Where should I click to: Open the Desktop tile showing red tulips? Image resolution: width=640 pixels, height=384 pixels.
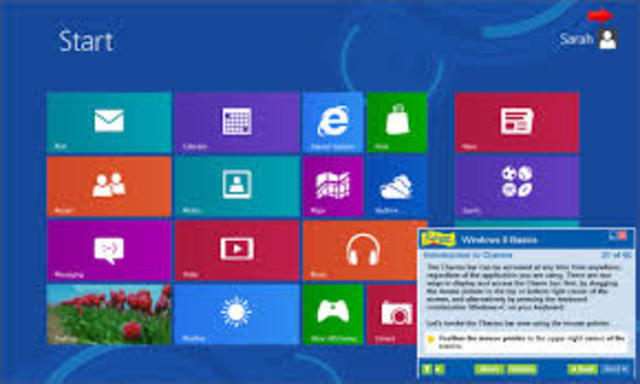point(109,314)
